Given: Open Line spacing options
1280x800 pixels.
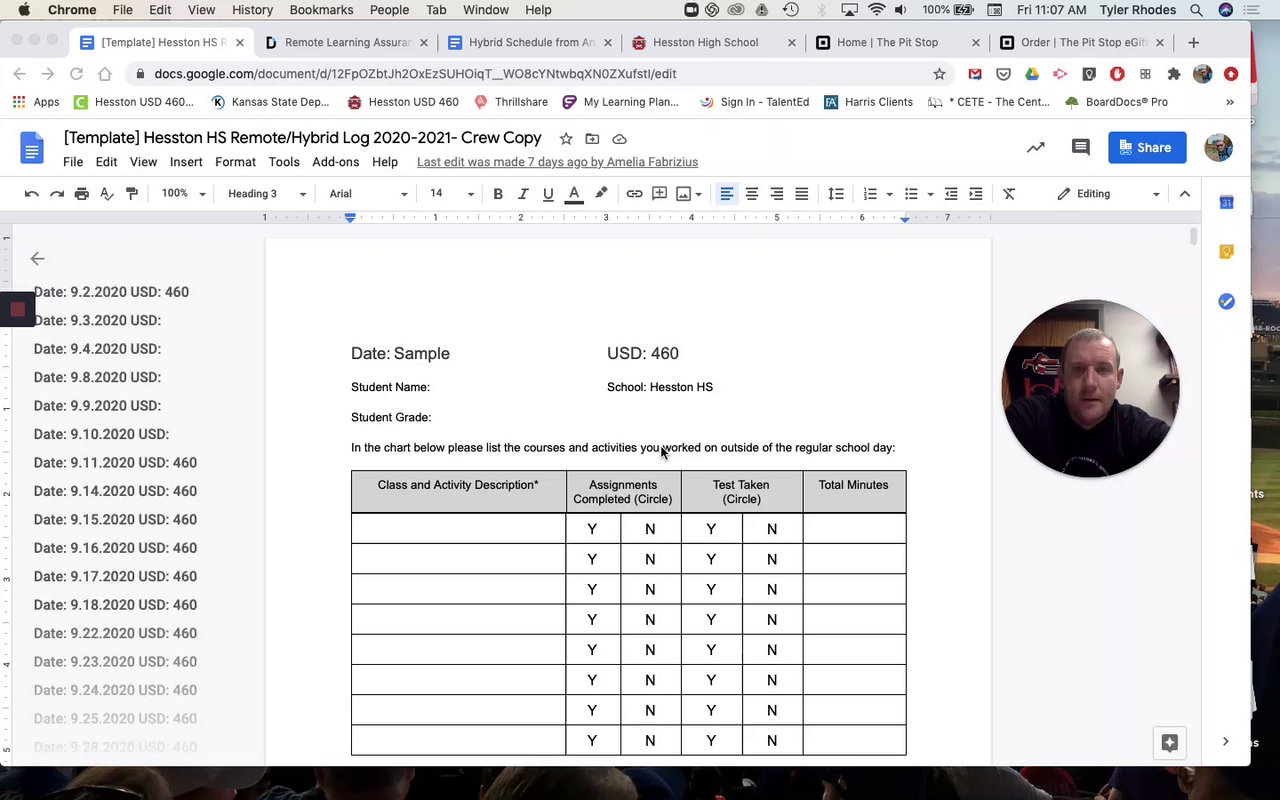Looking at the screenshot, I should point(836,194).
